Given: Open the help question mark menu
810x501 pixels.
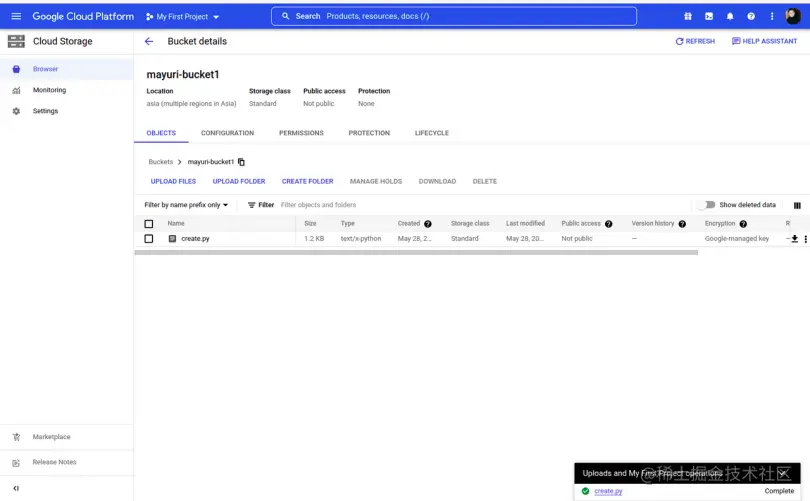Looking at the screenshot, I should click(751, 17).
